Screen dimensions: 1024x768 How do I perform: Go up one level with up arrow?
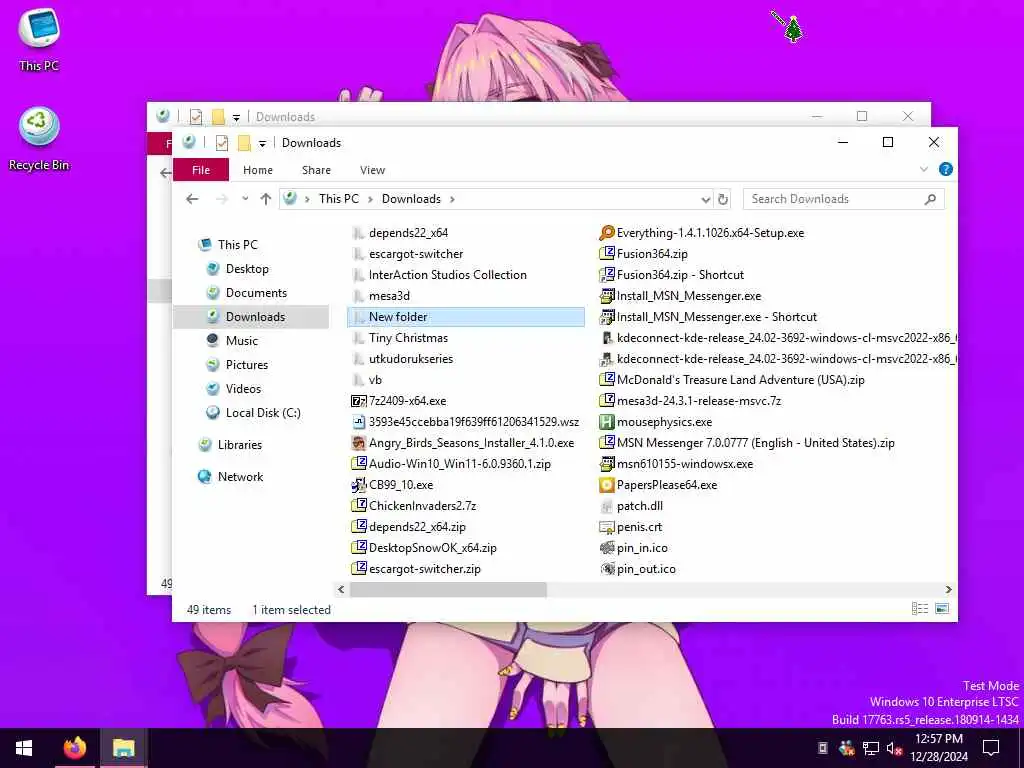(265, 199)
